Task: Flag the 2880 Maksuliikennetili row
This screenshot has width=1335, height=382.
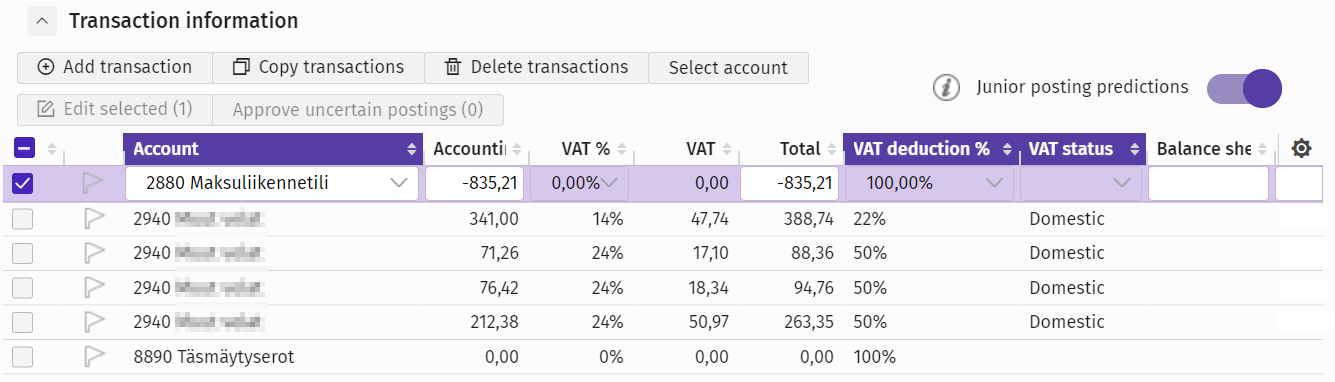Action: click(x=93, y=183)
